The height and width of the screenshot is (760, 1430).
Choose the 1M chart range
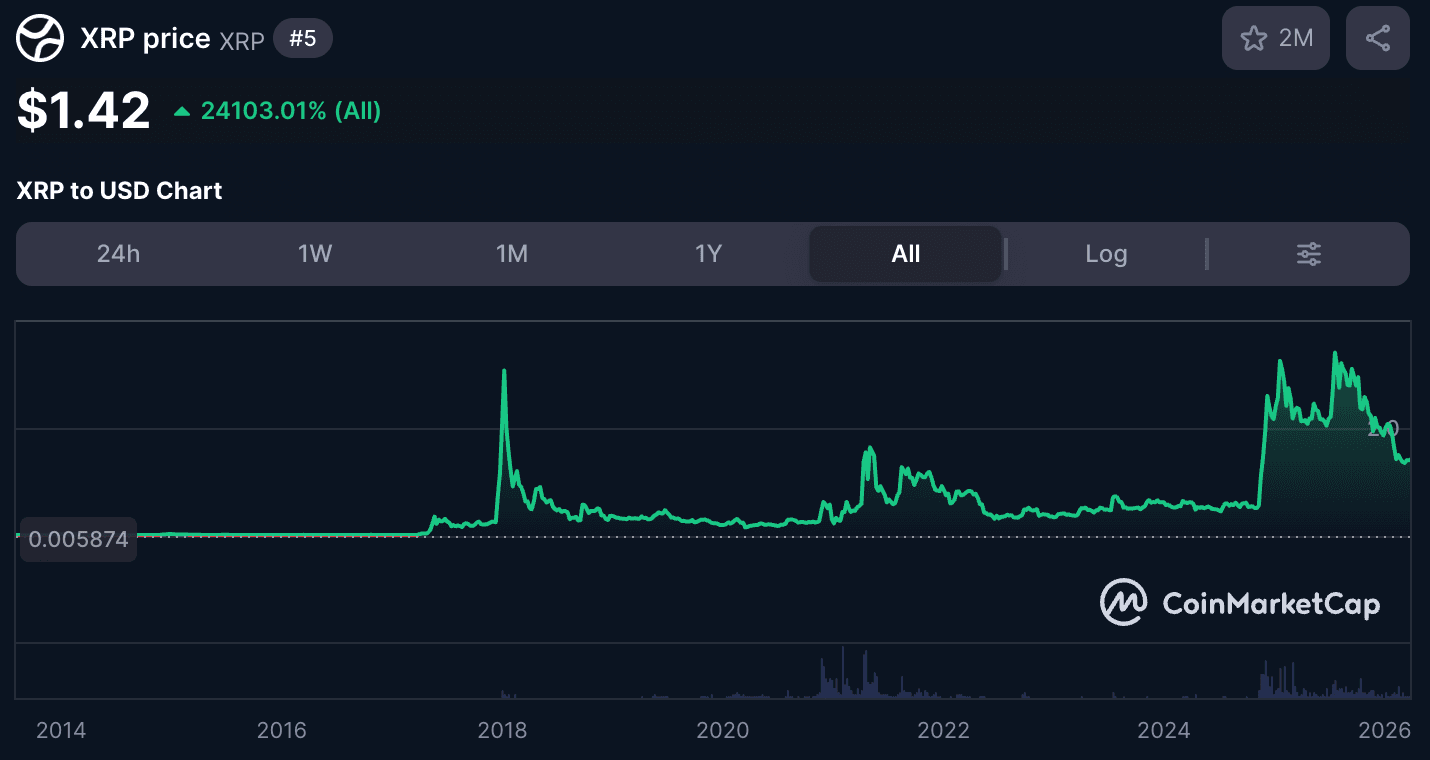click(512, 254)
